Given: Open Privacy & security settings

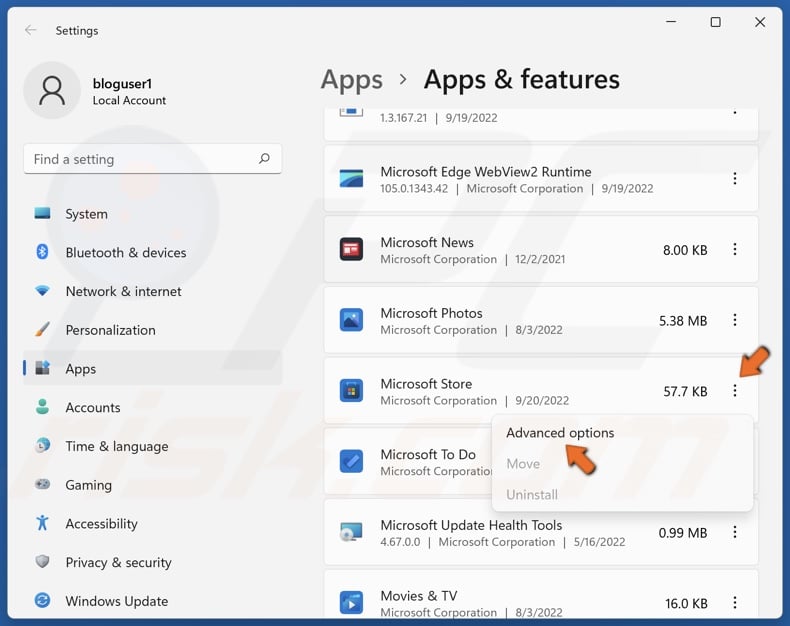Looking at the screenshot, I should [x=152, y=562].
